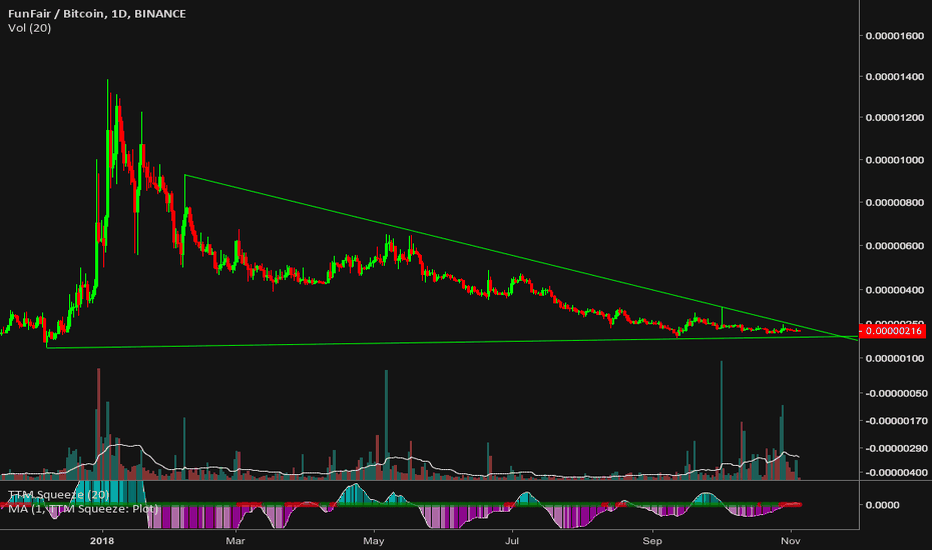Click the -0.00000050 volume axis label
Image resolution: width=932 pixels, height=550 pixels.
pyautogui.click(x=895, y=394)
